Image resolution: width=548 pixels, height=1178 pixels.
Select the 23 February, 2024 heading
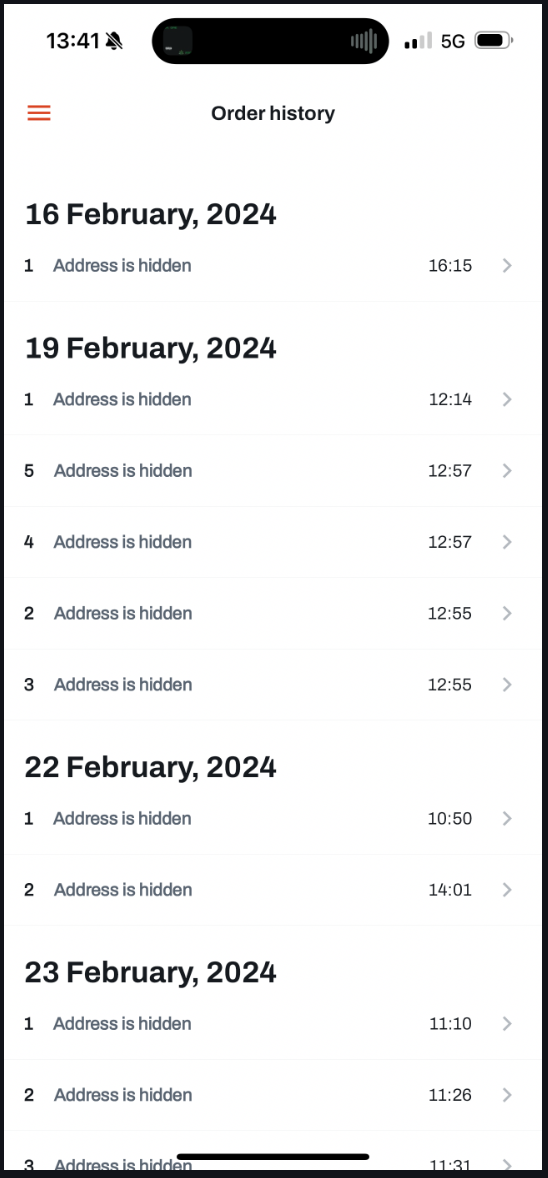150,972
